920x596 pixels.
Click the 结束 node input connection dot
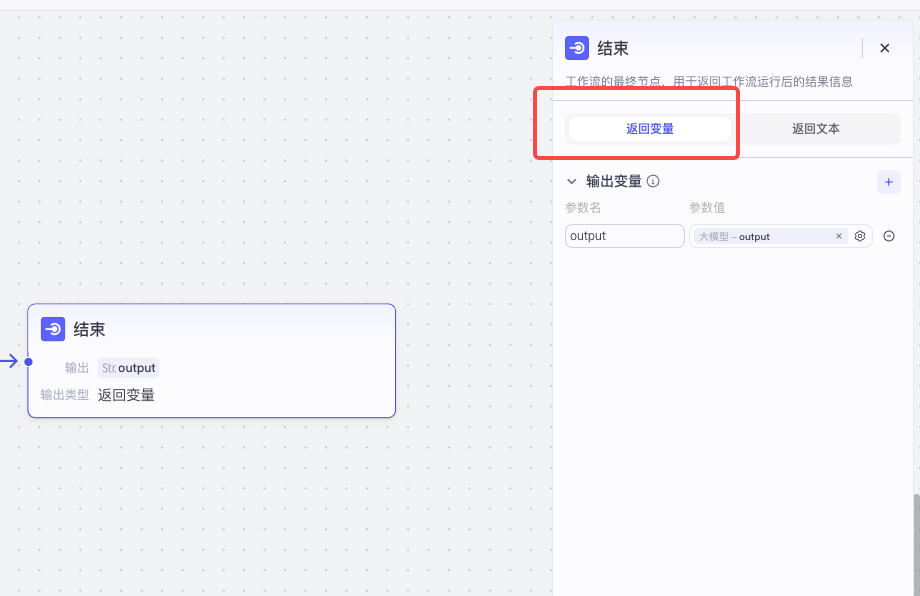[28, 361]
